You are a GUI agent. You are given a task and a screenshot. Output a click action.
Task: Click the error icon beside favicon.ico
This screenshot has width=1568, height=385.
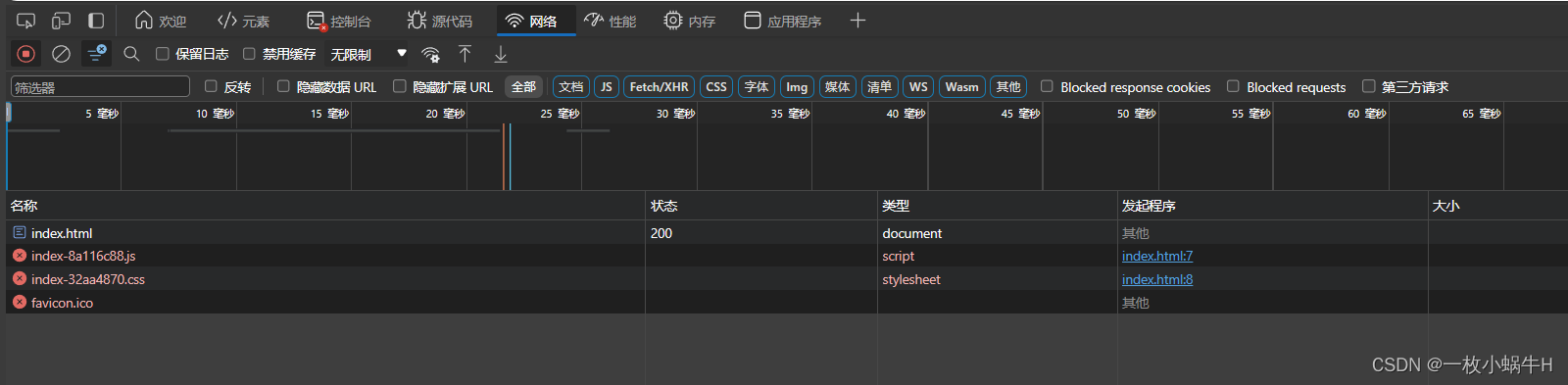tap(20, 302)
